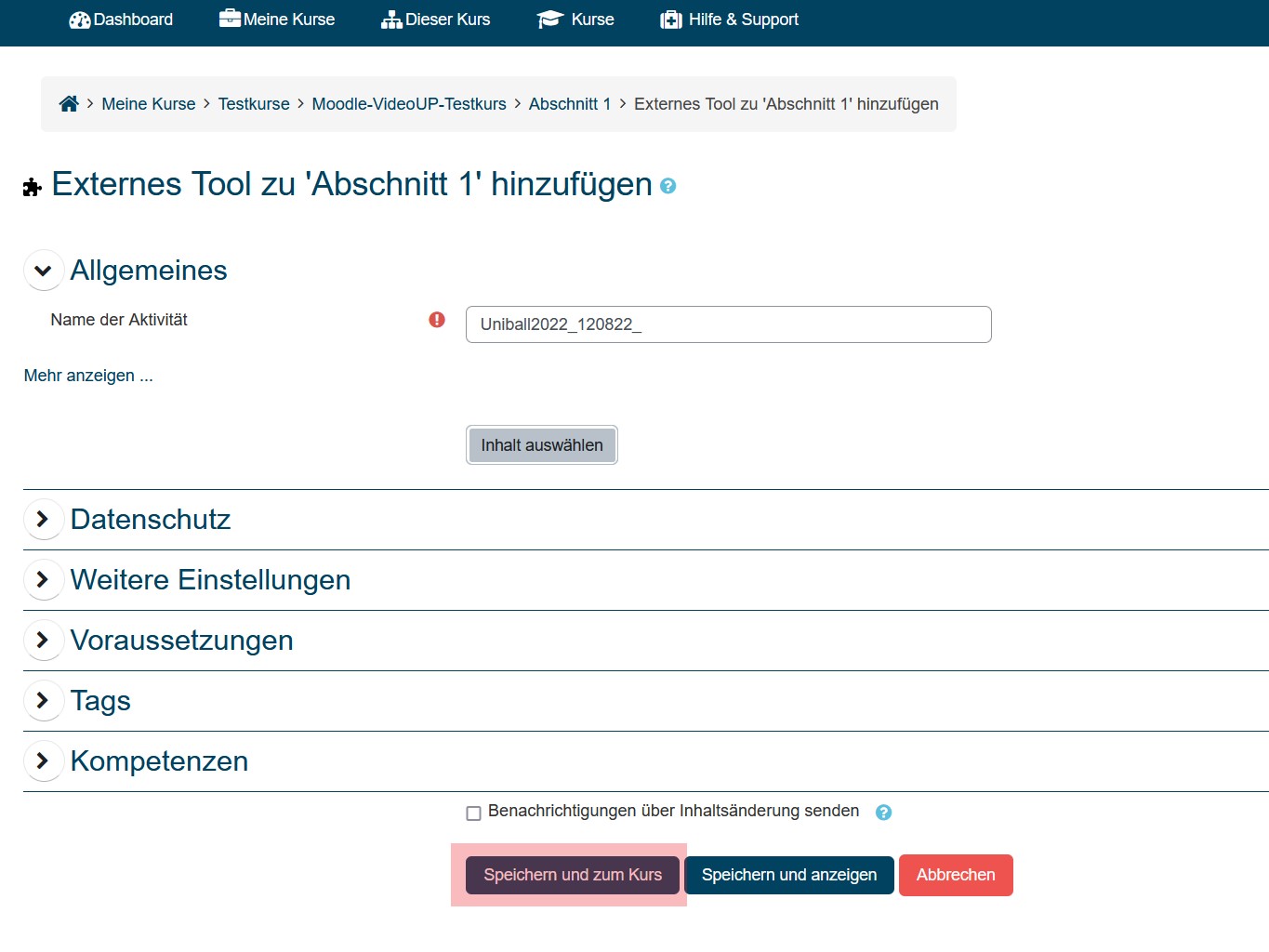Viewport: 1269px width, 952px height.
Task: Click the Meine Kurse briefcase icon
Action: click(230, 19)
